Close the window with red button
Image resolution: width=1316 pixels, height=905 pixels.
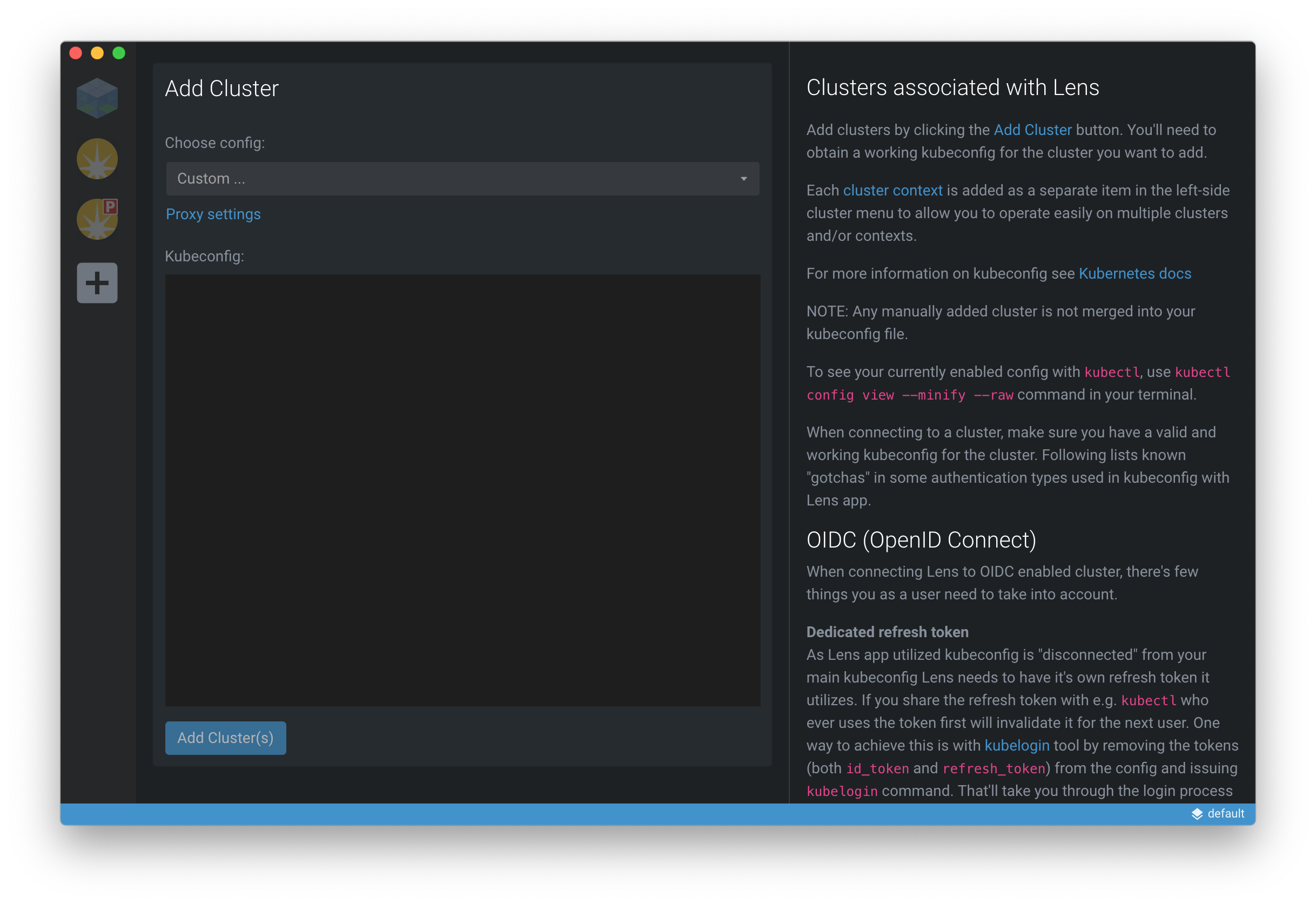pyautogui.click(x=76, y=53)
